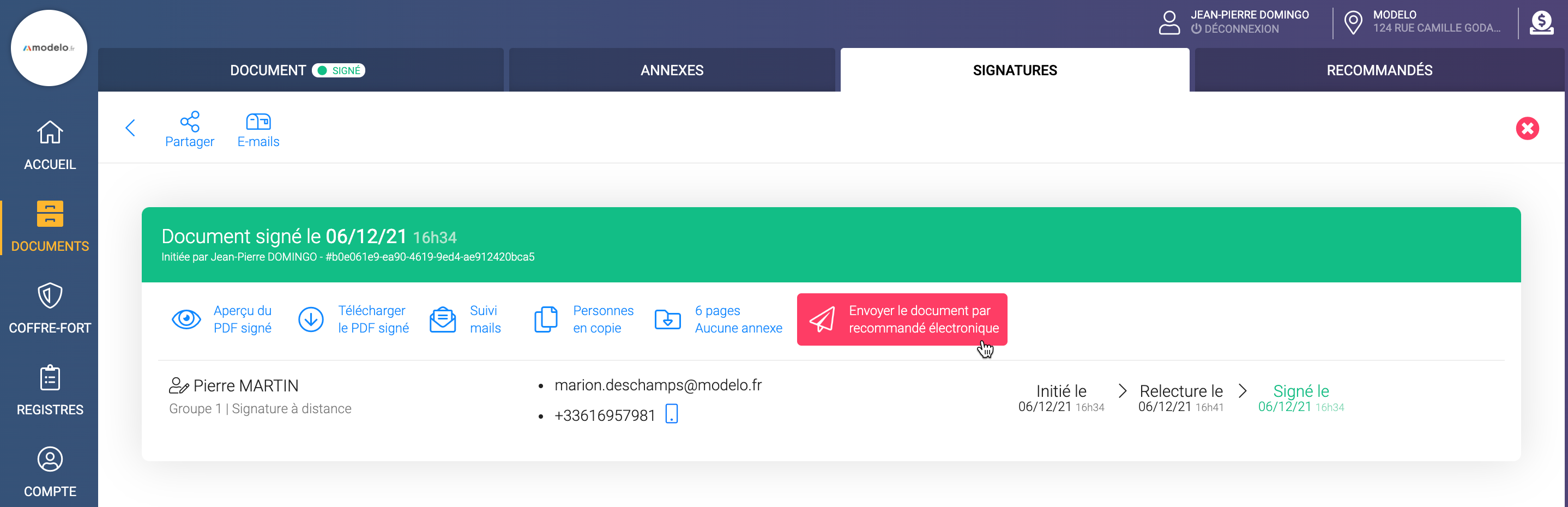The image size is (1568, 507).
Task: Open the Coffre-fort section
Action: tap(50, 308)
